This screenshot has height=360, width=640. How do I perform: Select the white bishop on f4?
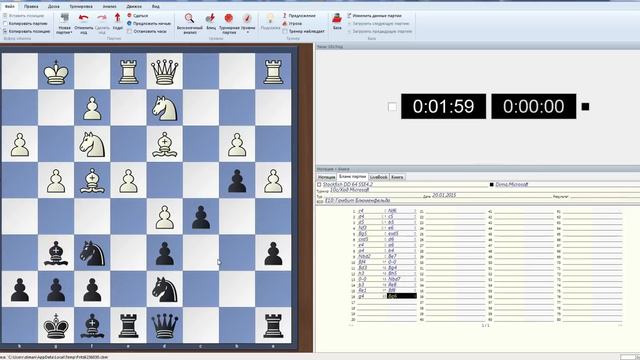[x=92, y=180]
